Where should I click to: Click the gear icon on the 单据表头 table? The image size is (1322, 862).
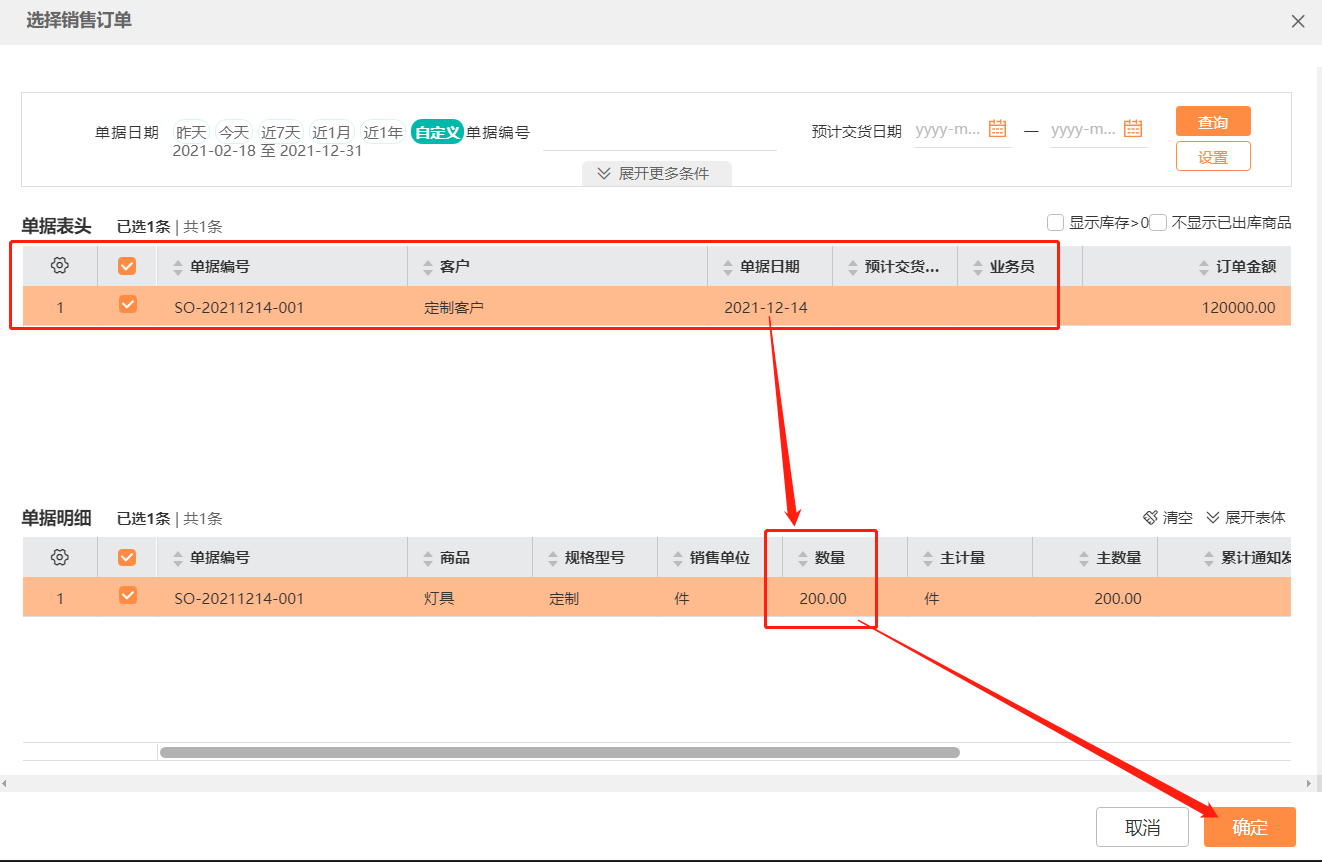59,265
